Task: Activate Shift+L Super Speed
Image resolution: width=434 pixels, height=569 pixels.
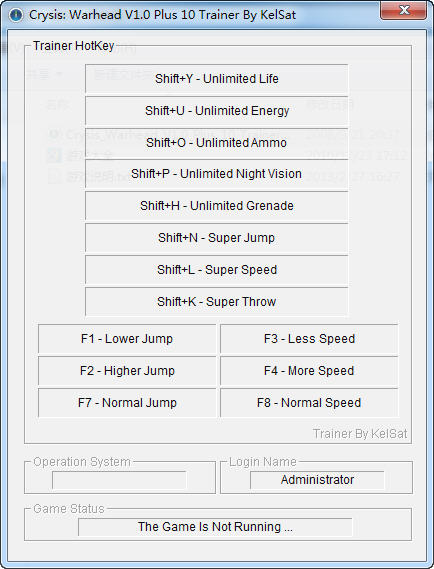Action: [217, 270]
